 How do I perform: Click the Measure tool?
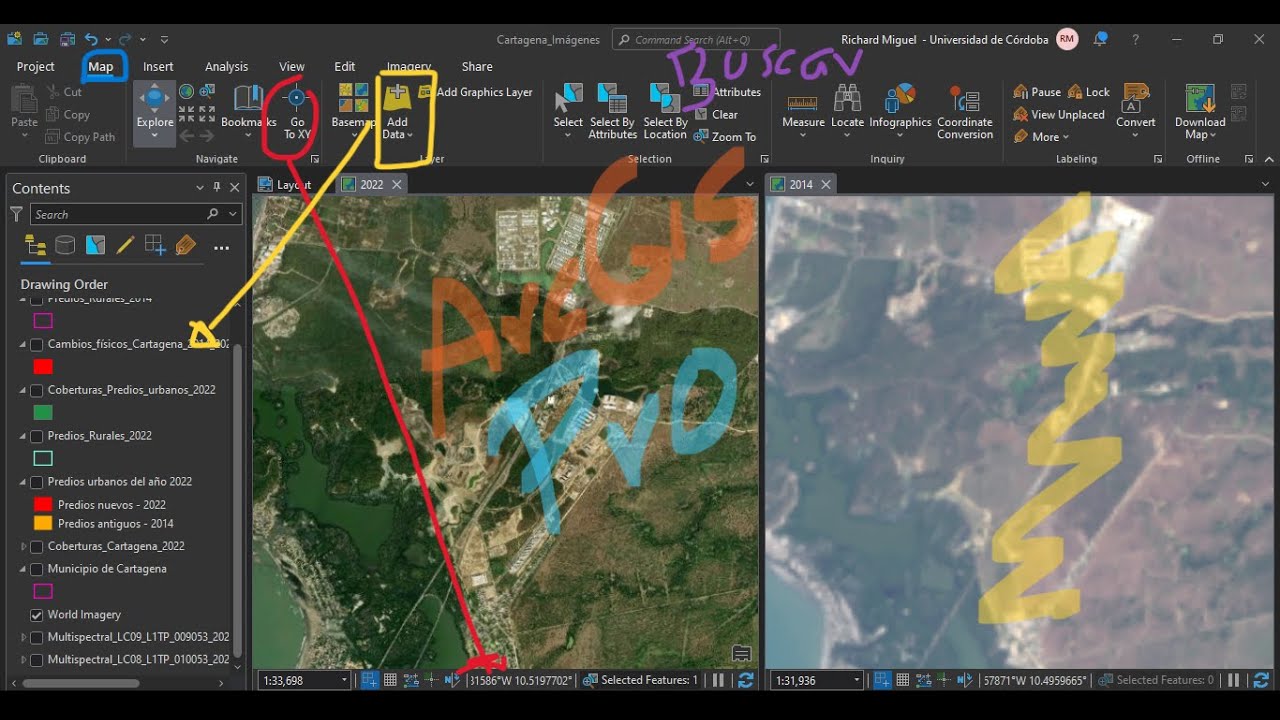pyautogui.click(x=803, y=110)
